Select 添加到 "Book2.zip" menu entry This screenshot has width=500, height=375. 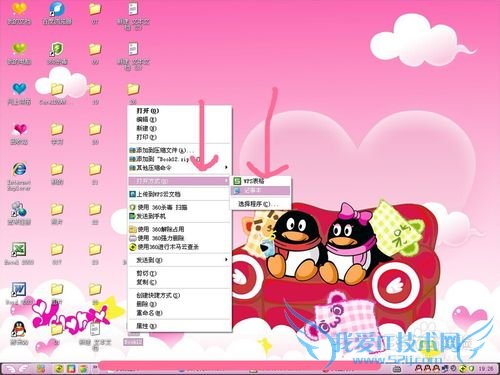click(180, 159)
